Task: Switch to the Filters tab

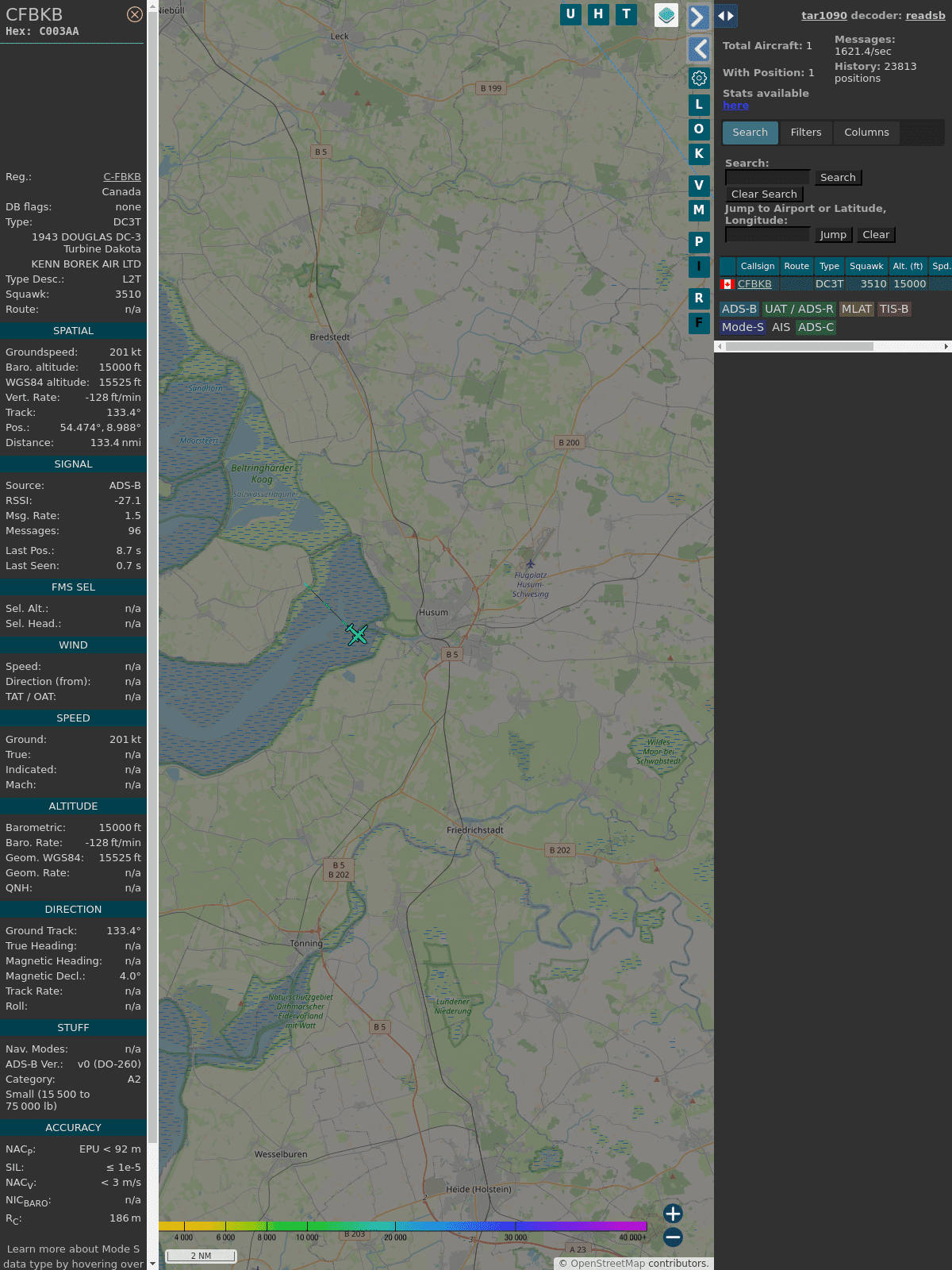Action: coord(805,133)
